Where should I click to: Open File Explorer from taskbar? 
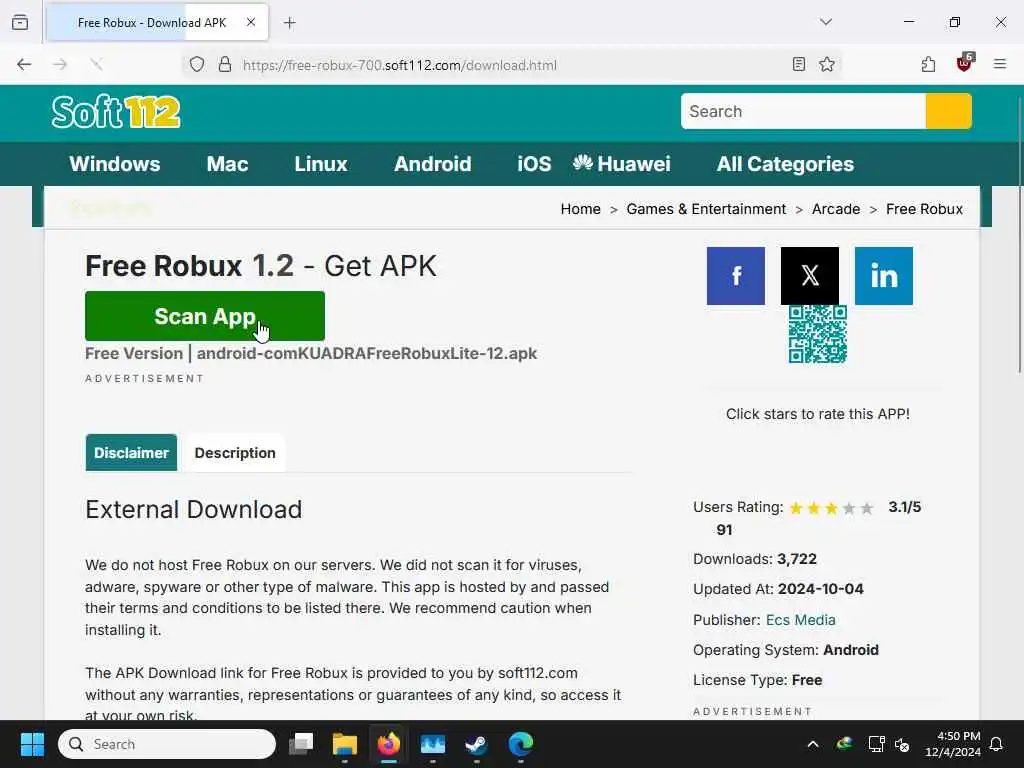(345, 744)
